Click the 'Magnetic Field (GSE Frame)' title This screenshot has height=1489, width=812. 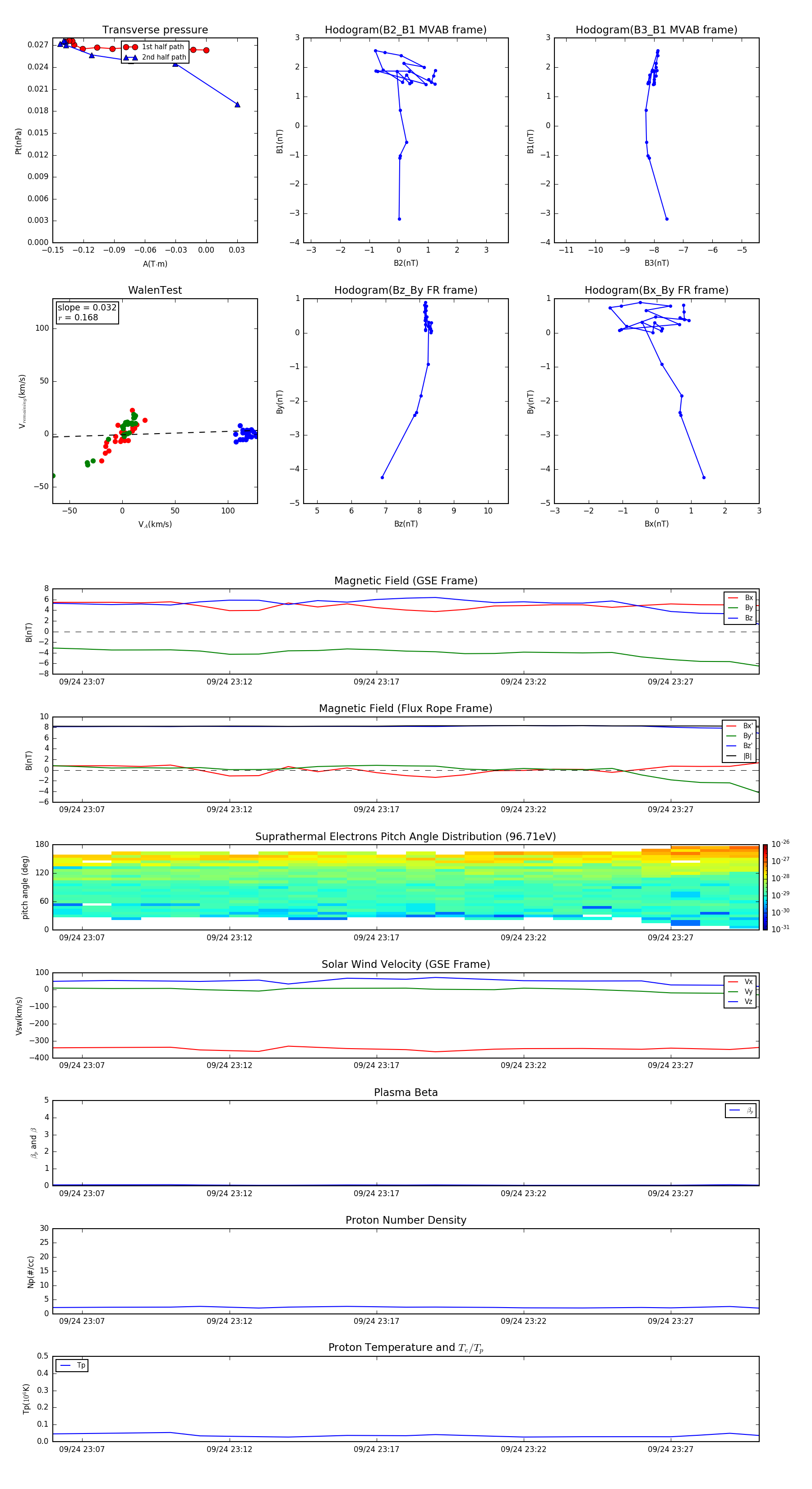click(406, 581)
